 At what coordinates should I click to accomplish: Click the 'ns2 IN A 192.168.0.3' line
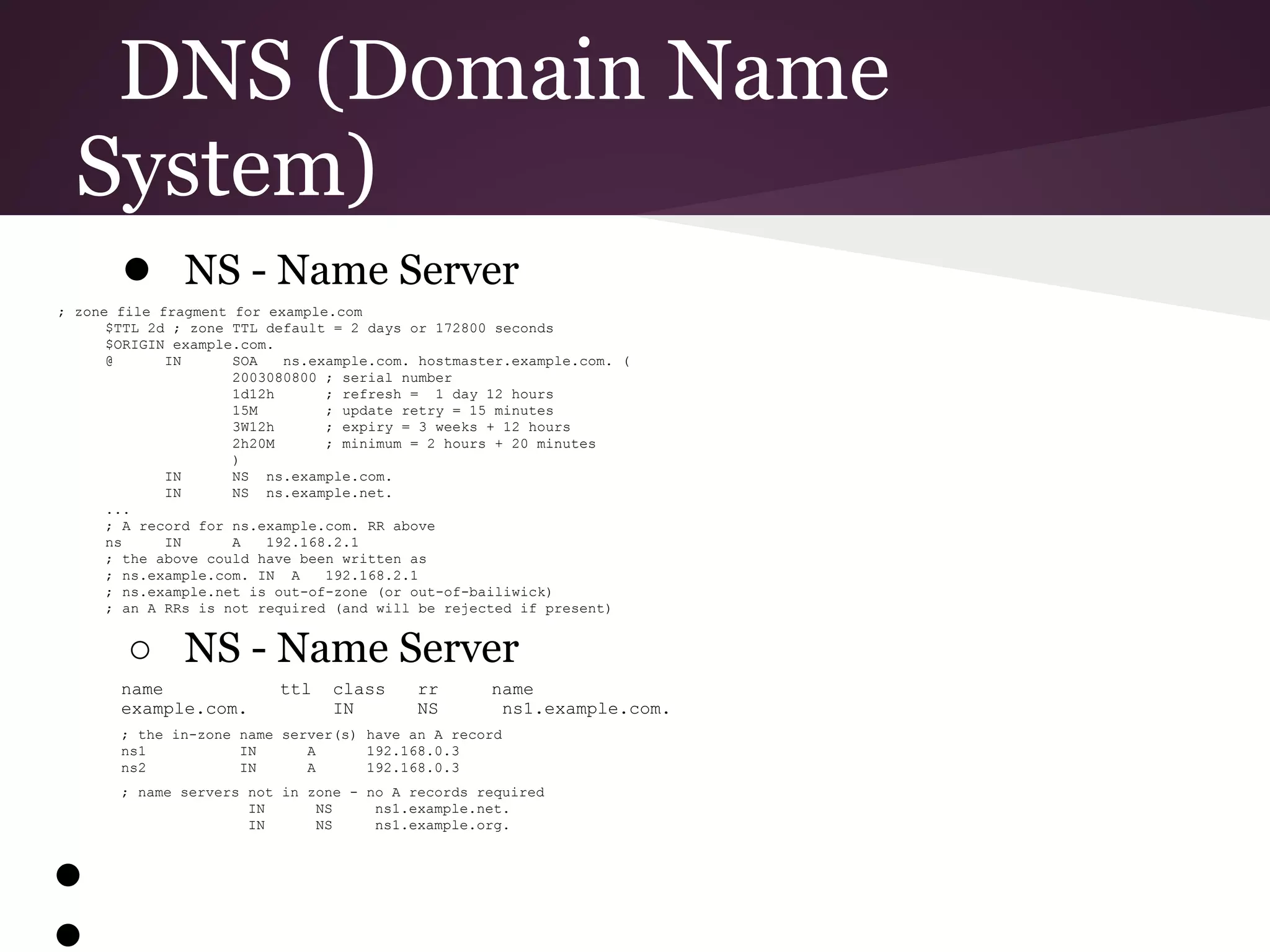click(290, 768)
